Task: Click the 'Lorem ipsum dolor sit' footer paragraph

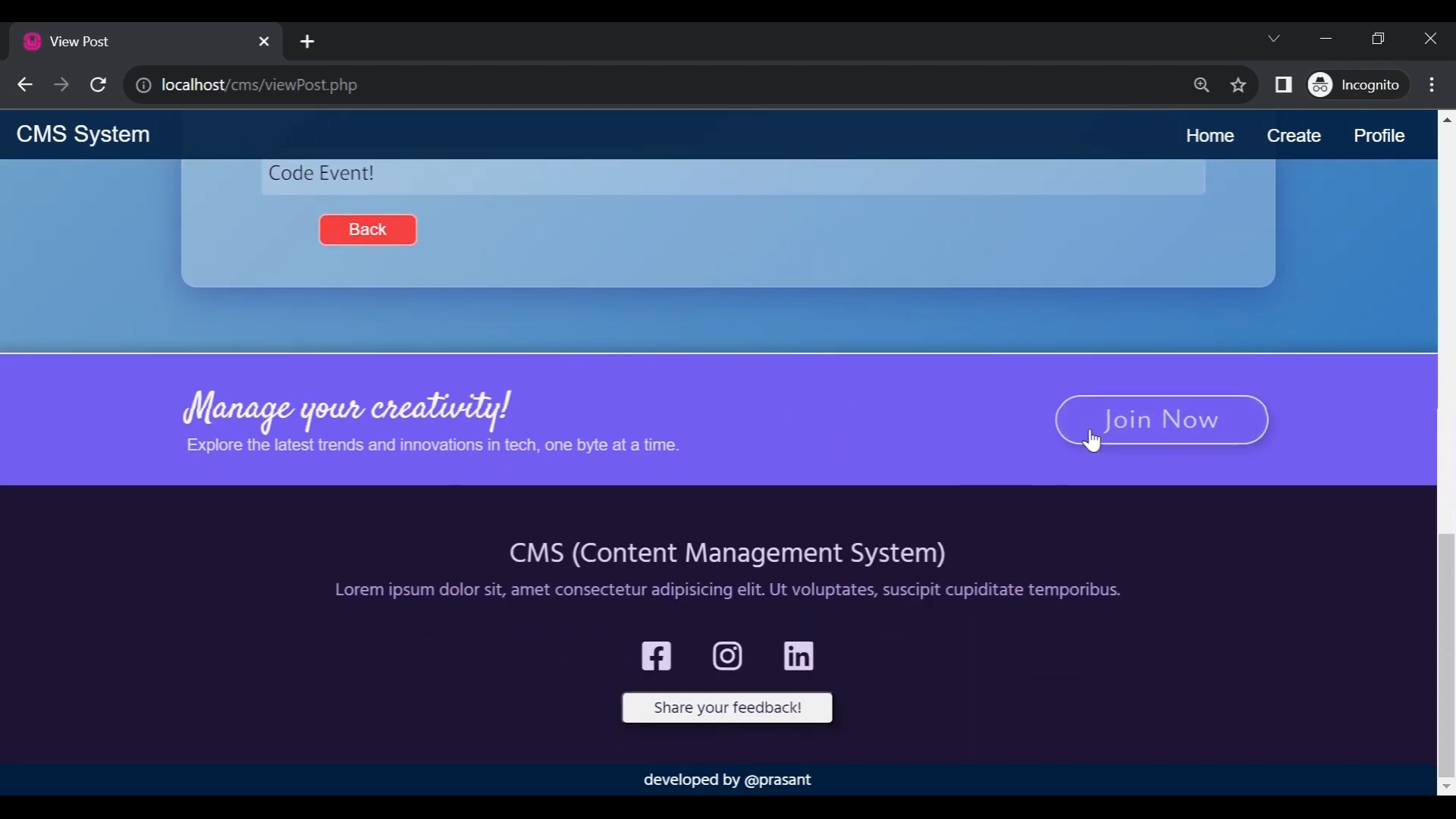Action: coord(728,590)
